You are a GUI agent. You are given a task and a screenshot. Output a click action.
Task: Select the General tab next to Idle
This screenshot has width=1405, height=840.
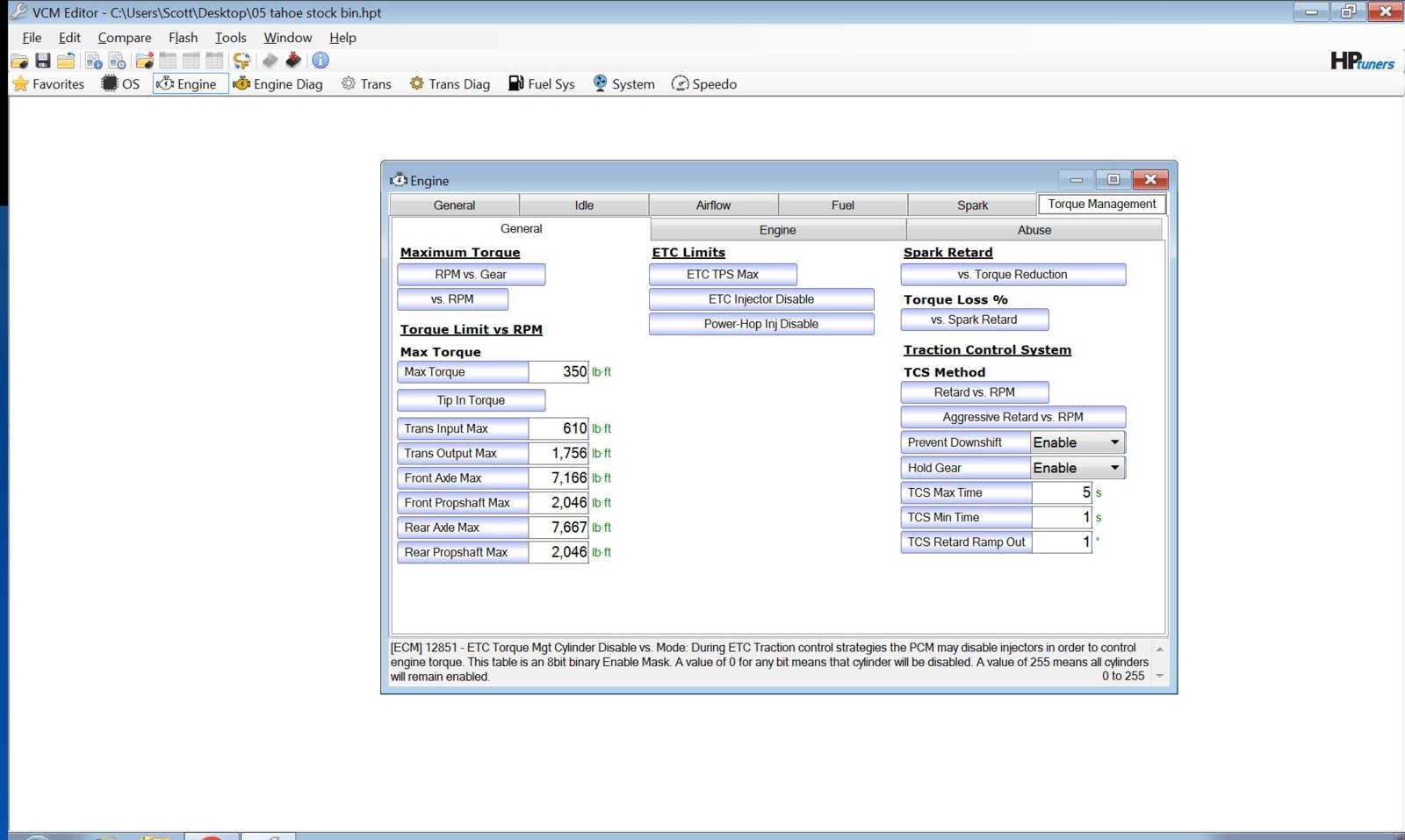[x=454, y=205]
